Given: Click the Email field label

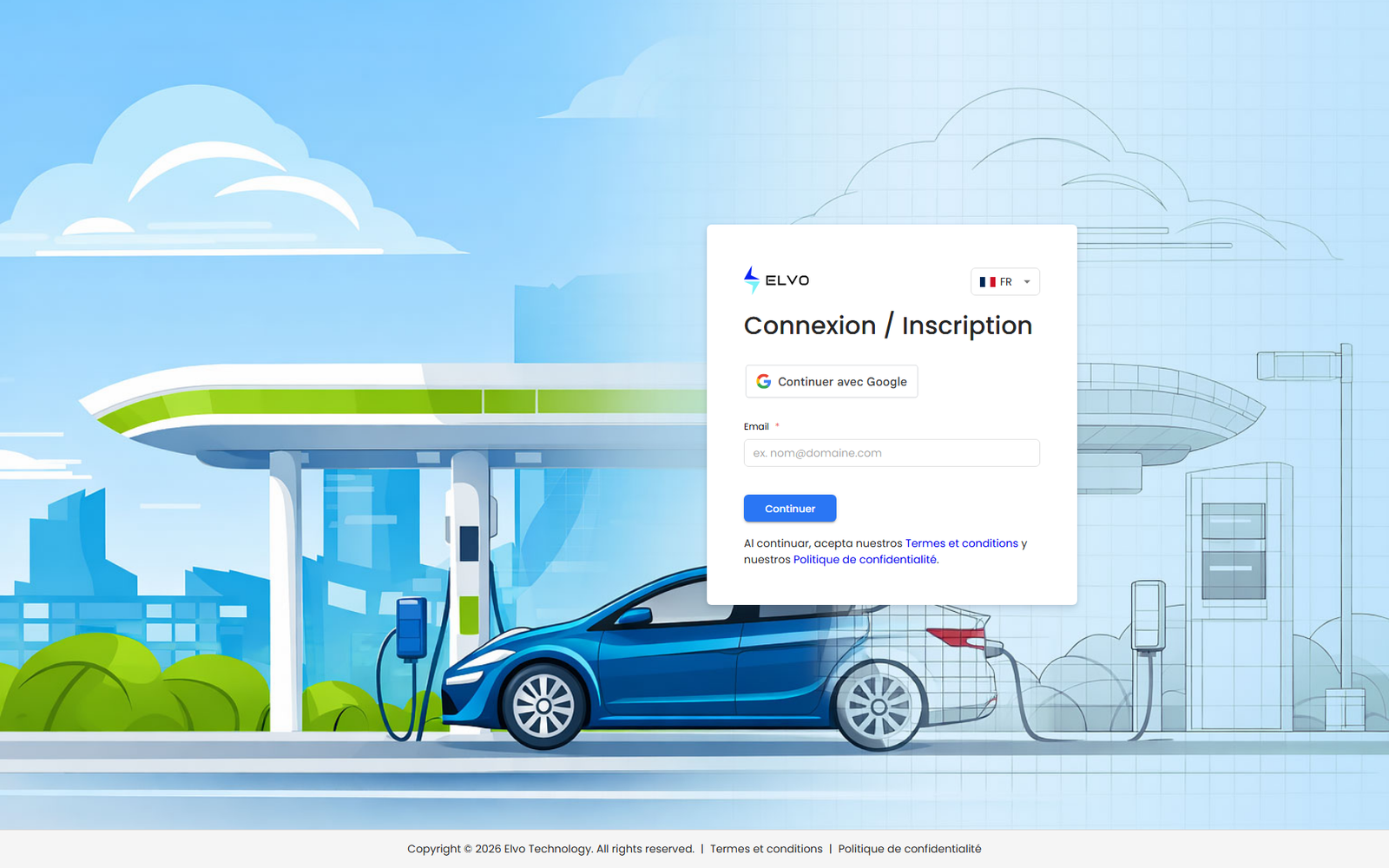Looking at the screenshot, I should pos(756,426).
